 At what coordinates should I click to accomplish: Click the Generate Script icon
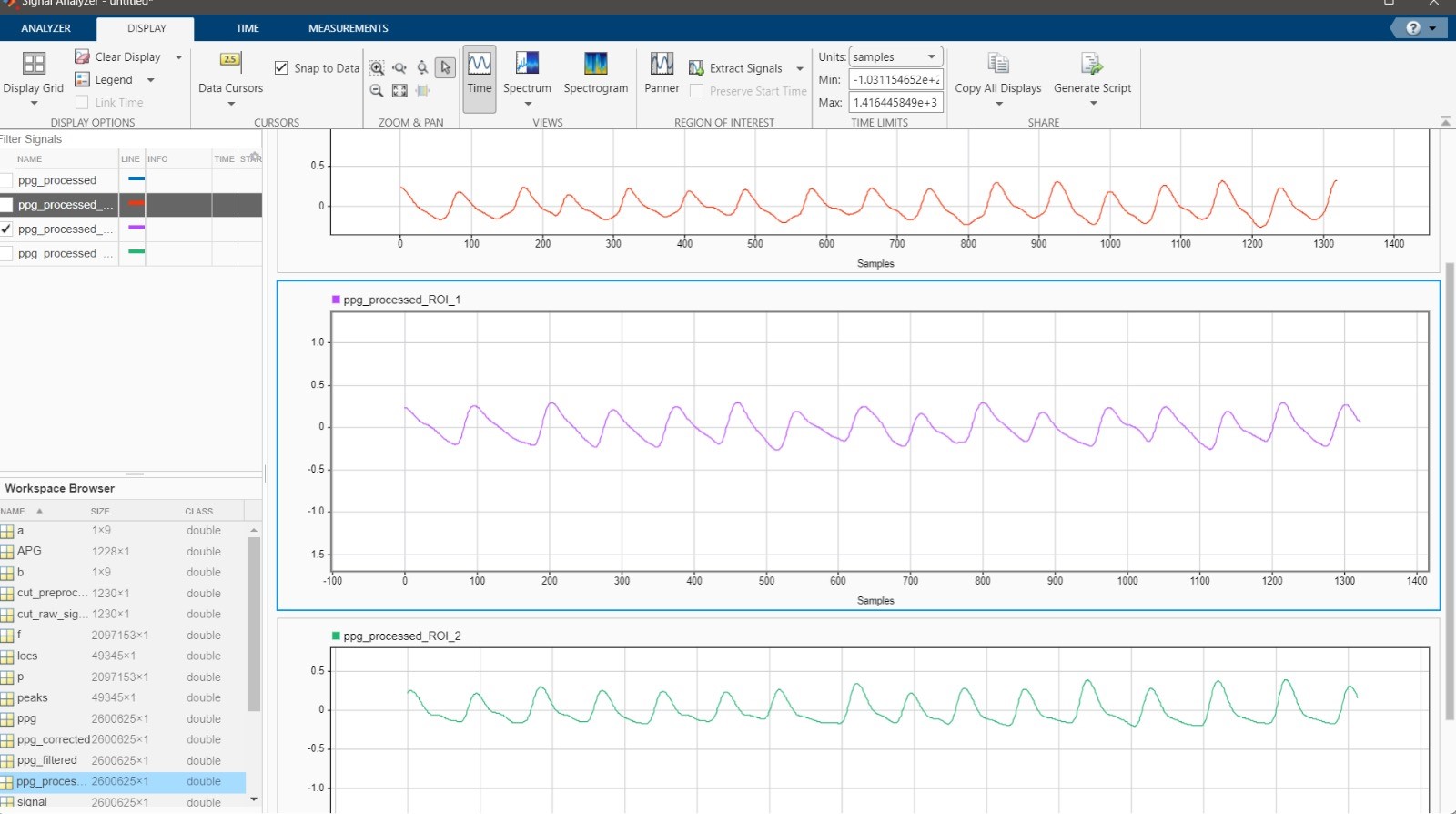[x=1092, y=64]
